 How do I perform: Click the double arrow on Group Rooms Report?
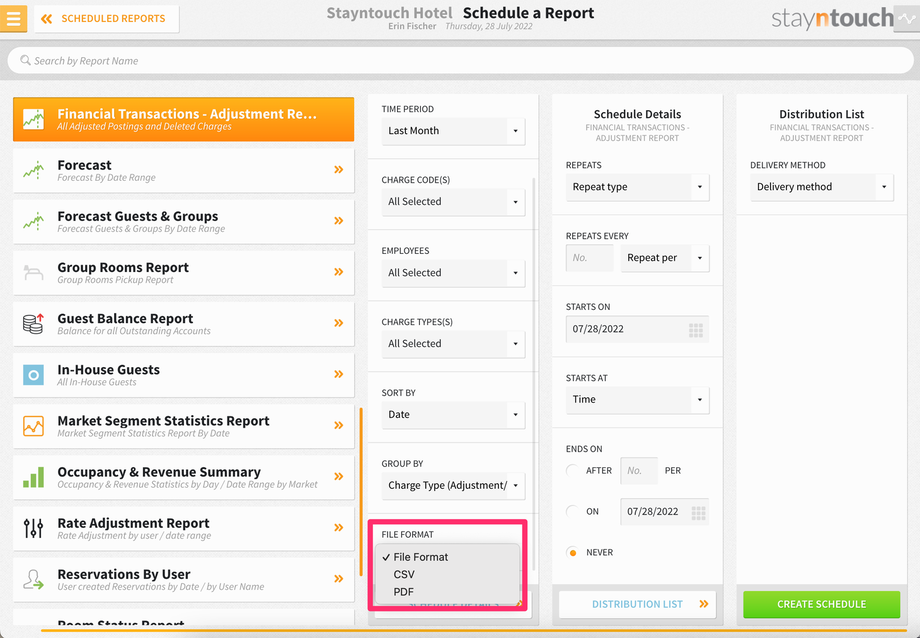[x=339, y=272]
